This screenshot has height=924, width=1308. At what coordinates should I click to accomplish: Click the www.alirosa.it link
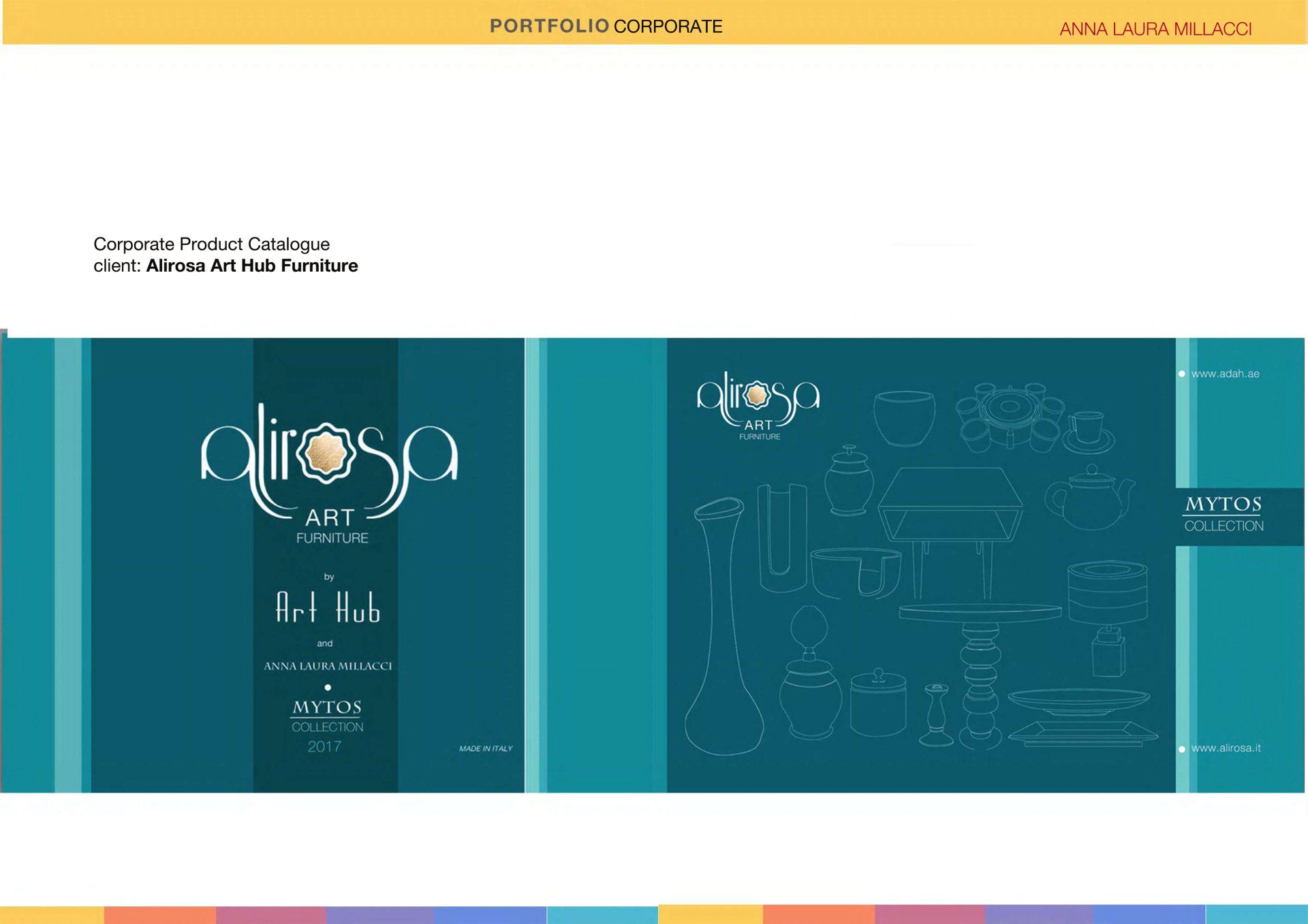click(1225, 748)
